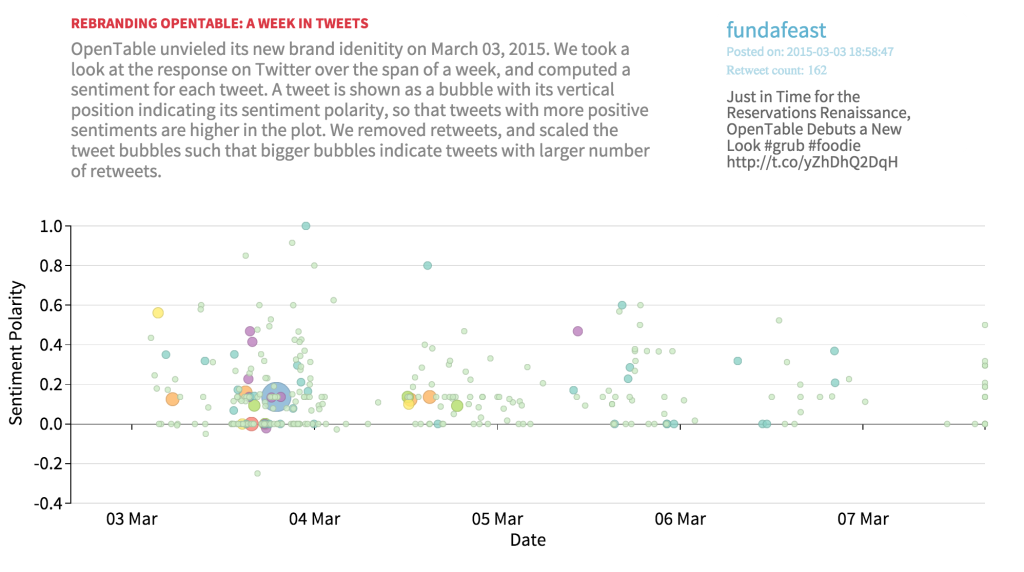This screenshot has width=1024, height=572.
Task: Click the Retweet count text
Action: 776,70
